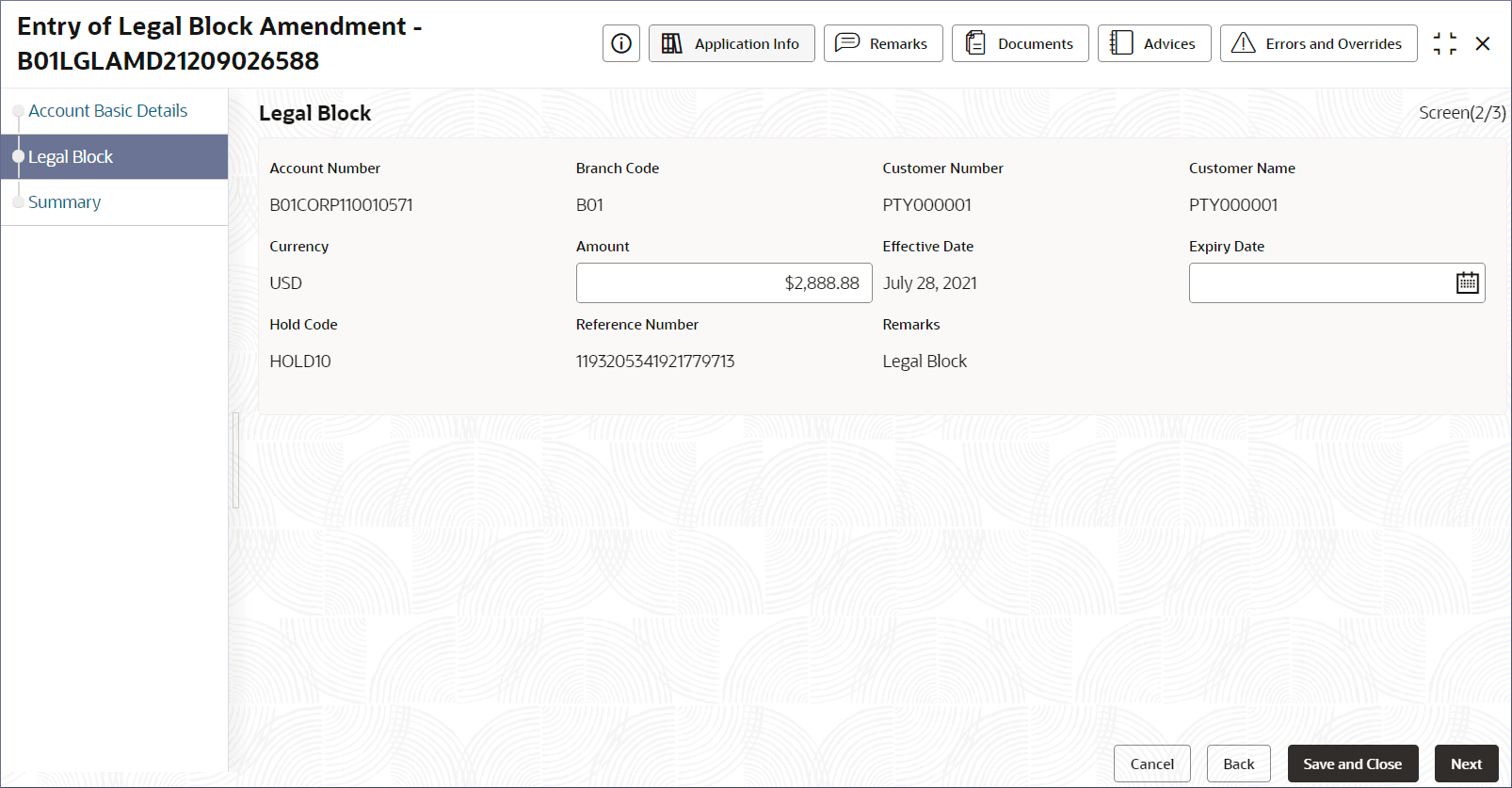1512x788 pixels.
Task: Jump to the Summary step
Action: [x=64, y=202]
